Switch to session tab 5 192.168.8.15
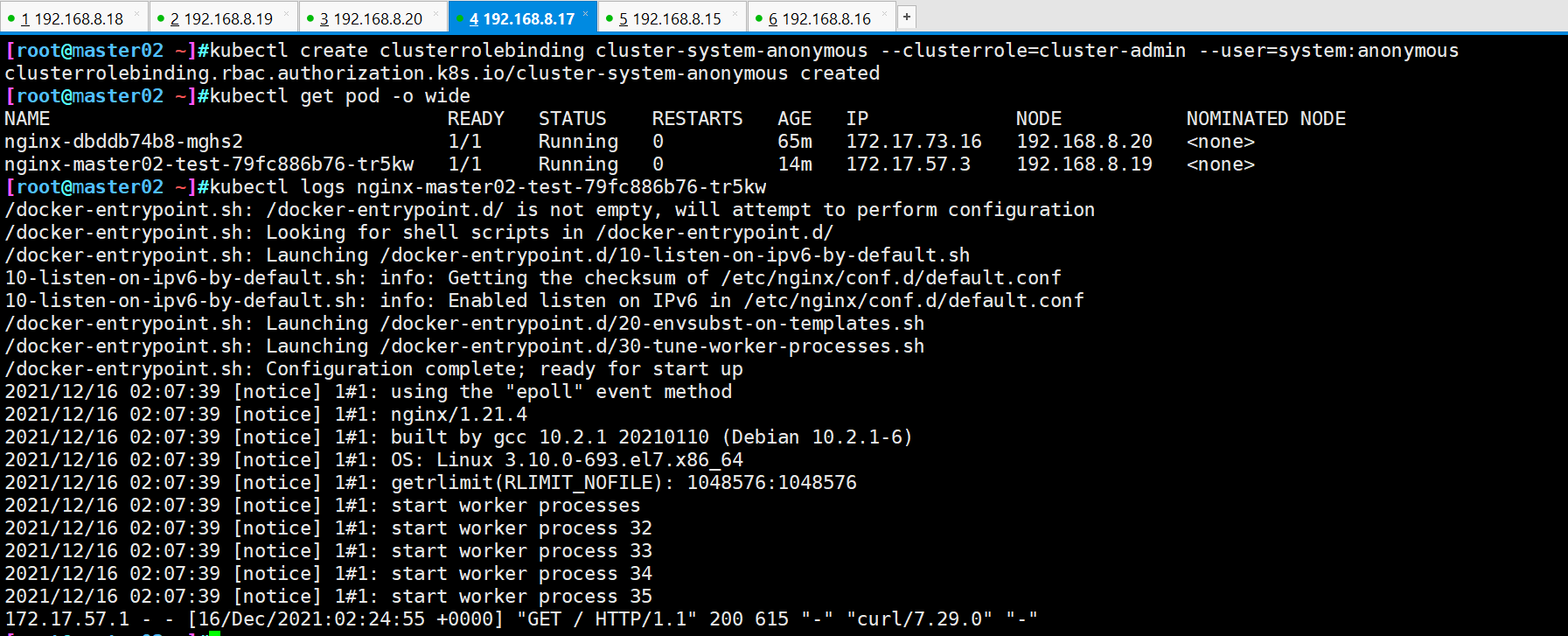The width and height of the screenshot is (1568, 636). (x=672, y=17)
